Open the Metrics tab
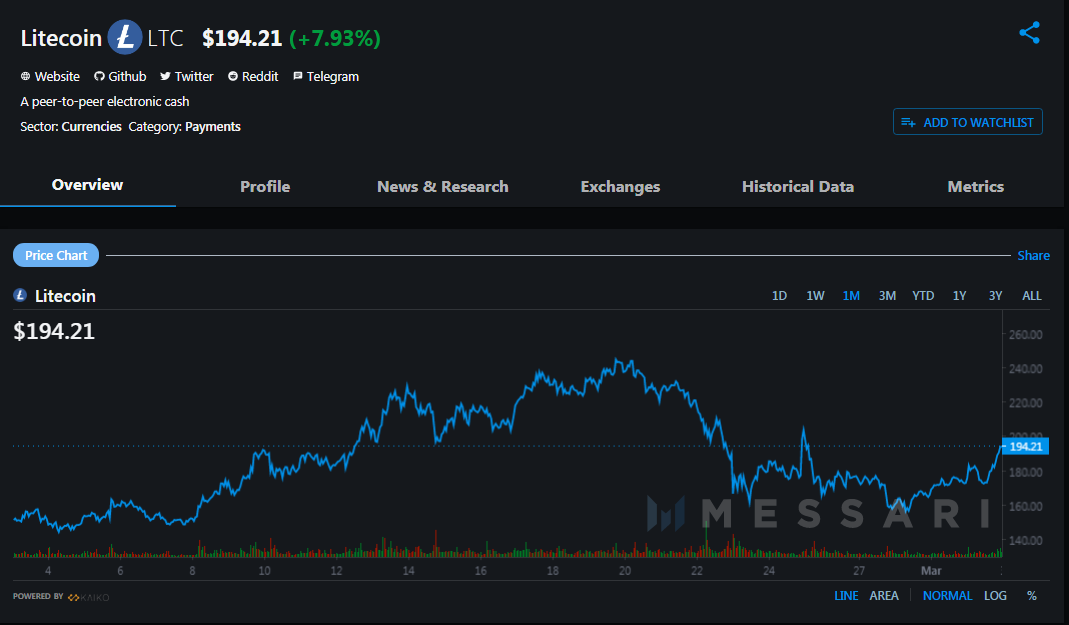The height and width of the screenshot is (625, 1069). point(976,186)
